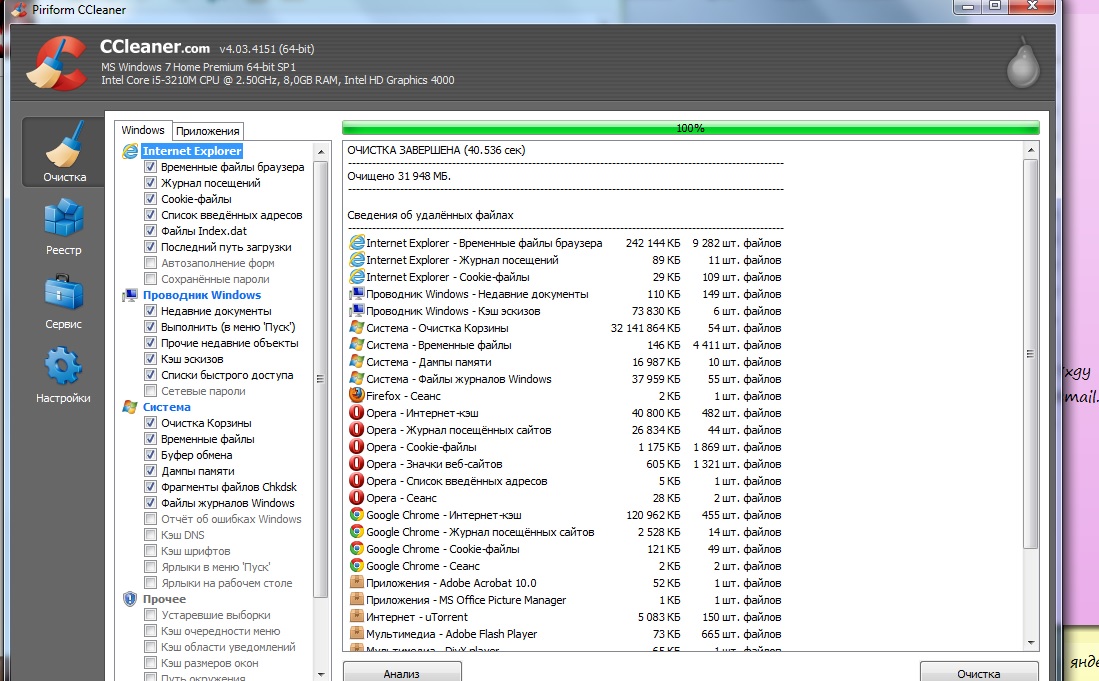Uncheck Временные файлы браузера checkbox
The width and height of the screenshot is (1099, 681).
tap(150, 167)
